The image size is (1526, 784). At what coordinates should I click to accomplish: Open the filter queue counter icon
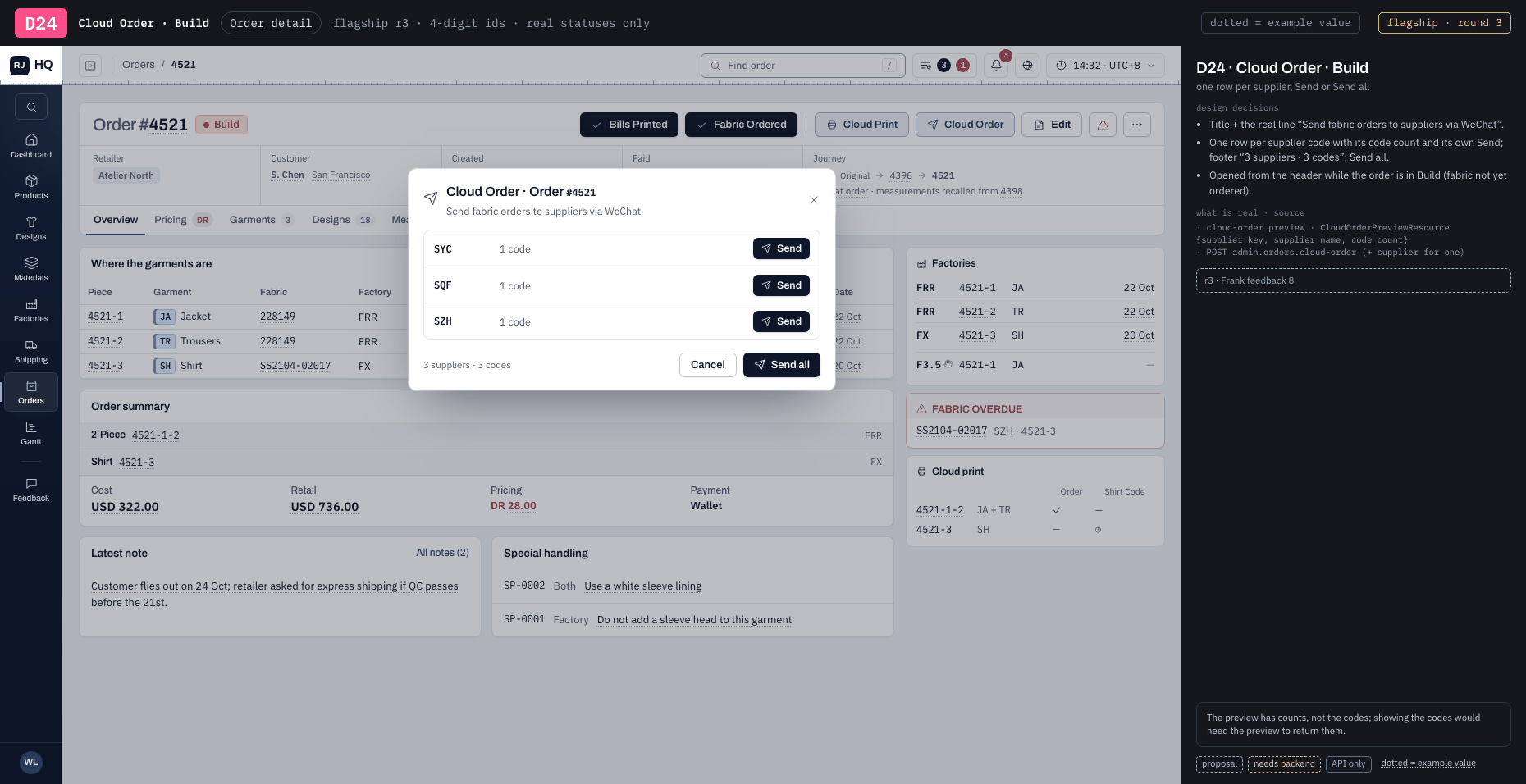tap(944, 66)
